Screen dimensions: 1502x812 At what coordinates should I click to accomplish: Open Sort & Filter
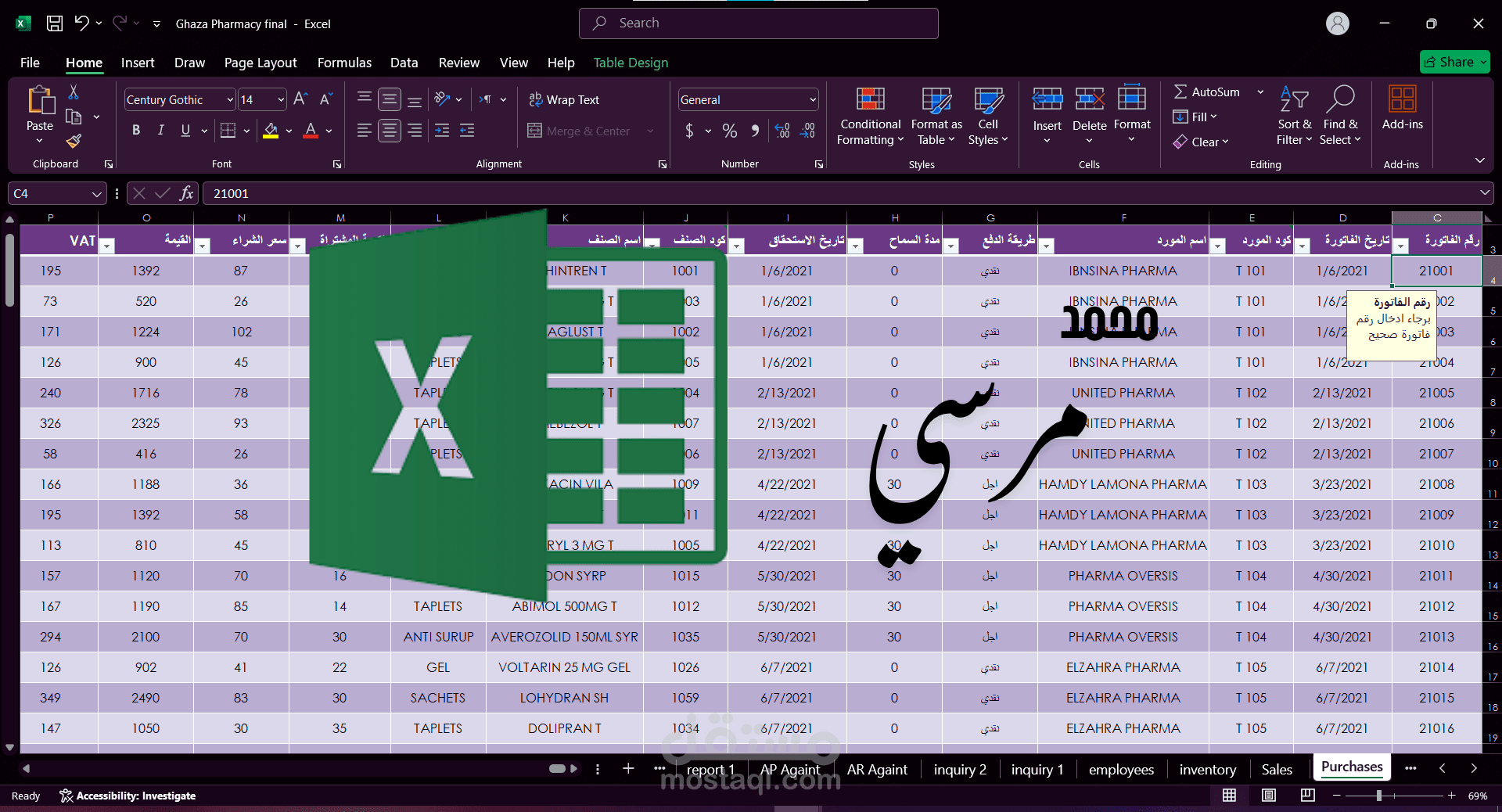pos(1295,117)
